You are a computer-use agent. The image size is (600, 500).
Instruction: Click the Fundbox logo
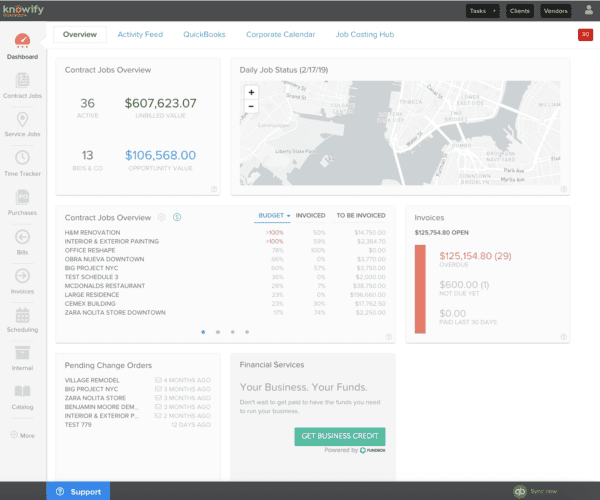click(373, 450)
